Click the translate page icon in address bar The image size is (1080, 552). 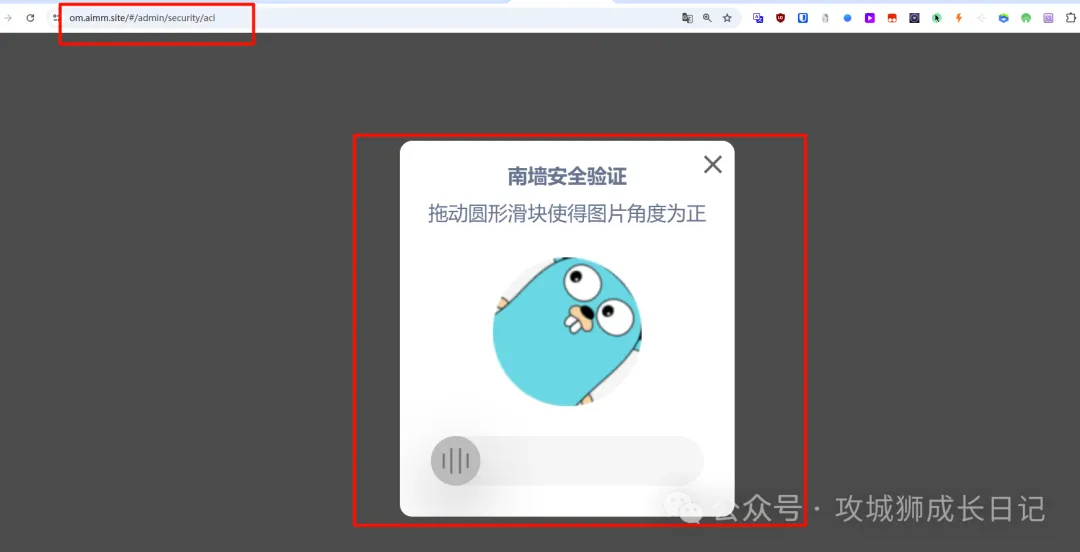point(687,18)
